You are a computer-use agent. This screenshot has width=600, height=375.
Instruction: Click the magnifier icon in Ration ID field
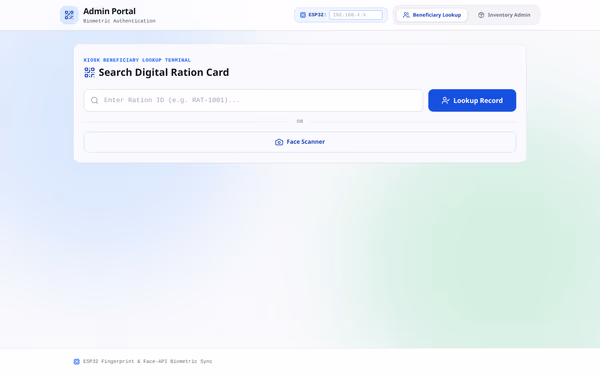point(94,100)
